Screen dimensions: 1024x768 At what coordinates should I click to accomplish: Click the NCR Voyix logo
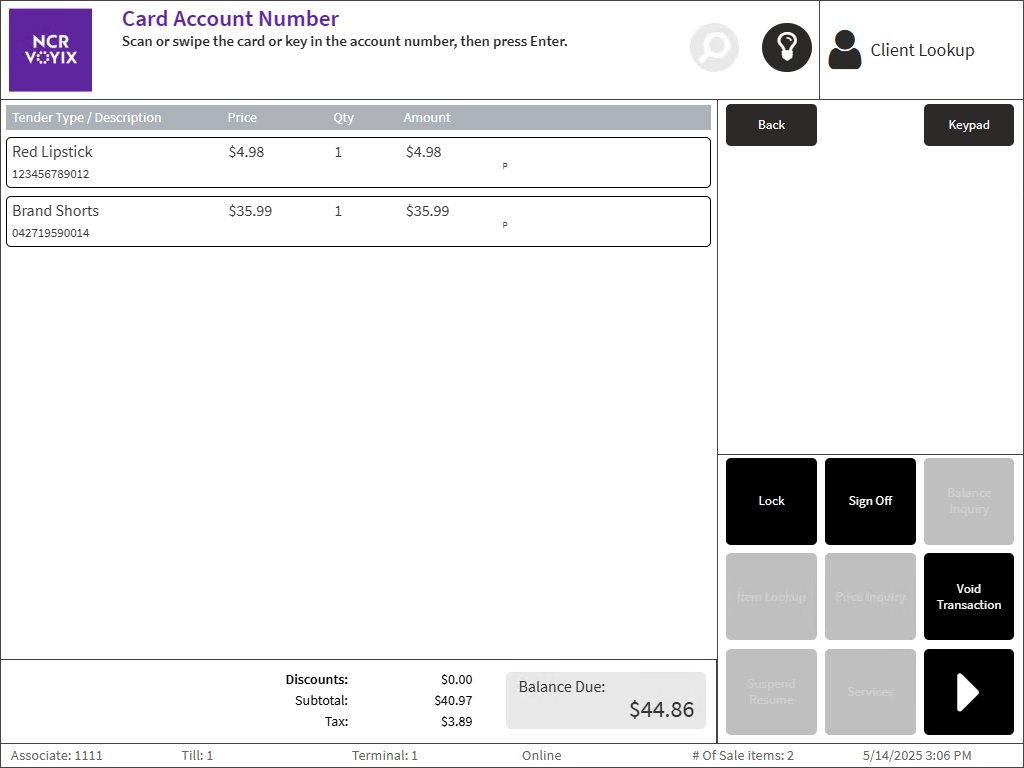pos(50,50)
